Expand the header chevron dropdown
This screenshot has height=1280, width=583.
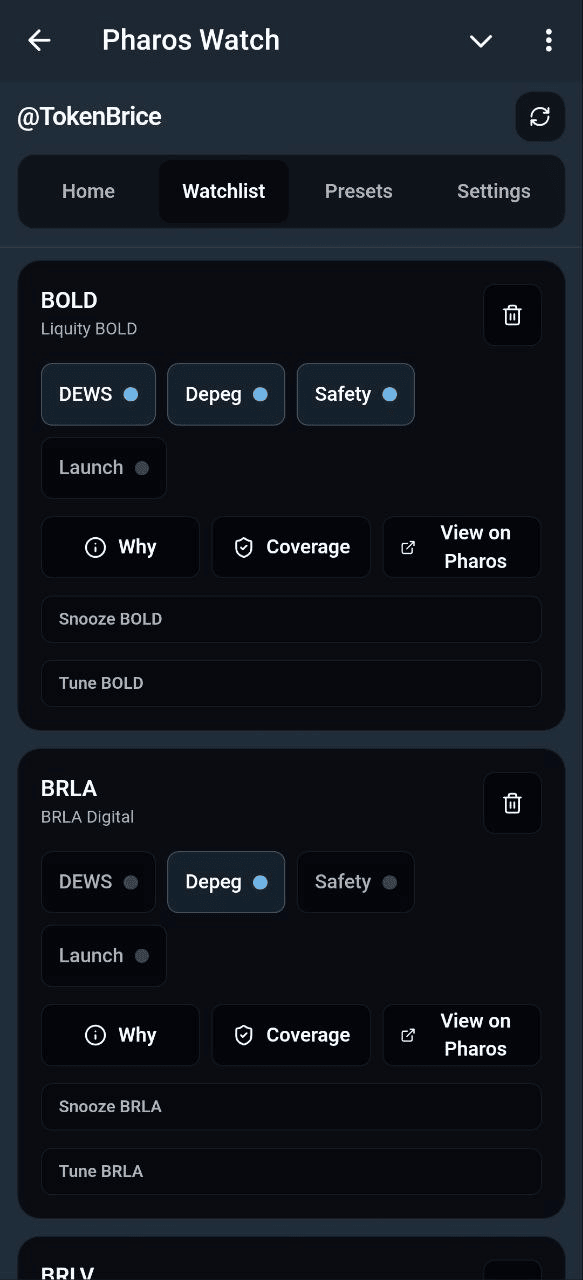[481, 40]
